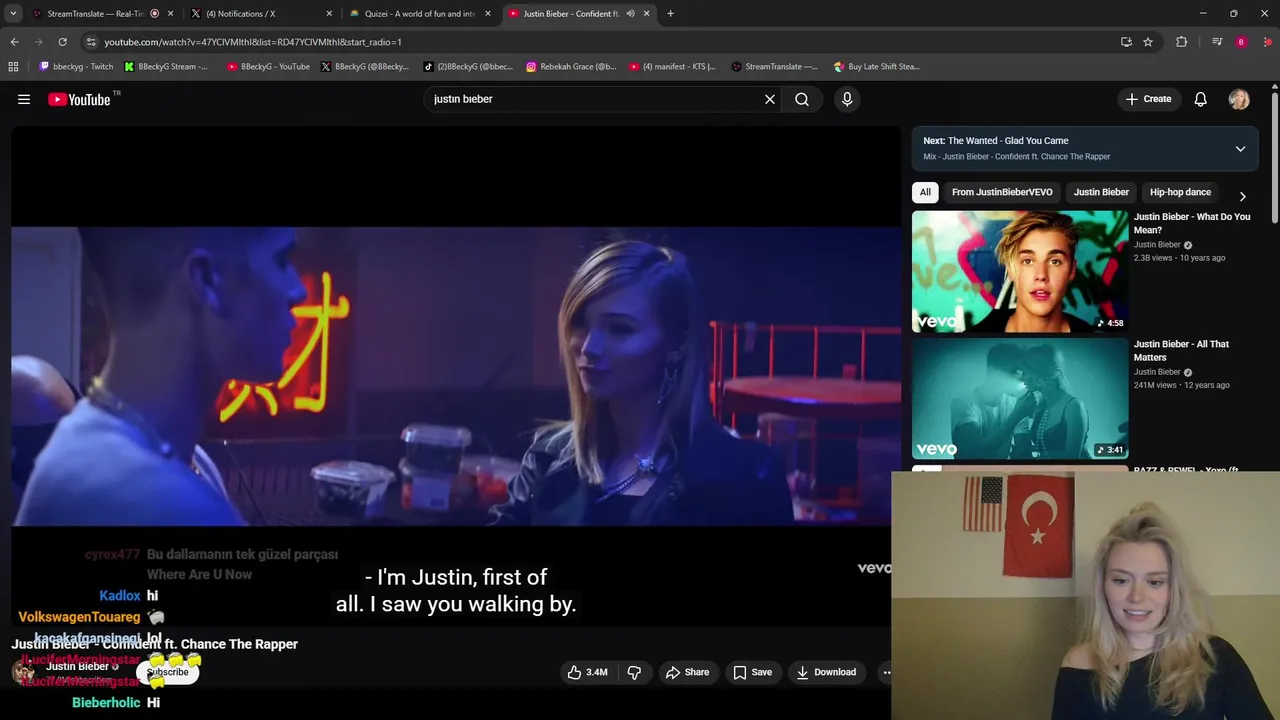
Task: Open Chrome media controls icon
Action: (x=1217, y=42)
